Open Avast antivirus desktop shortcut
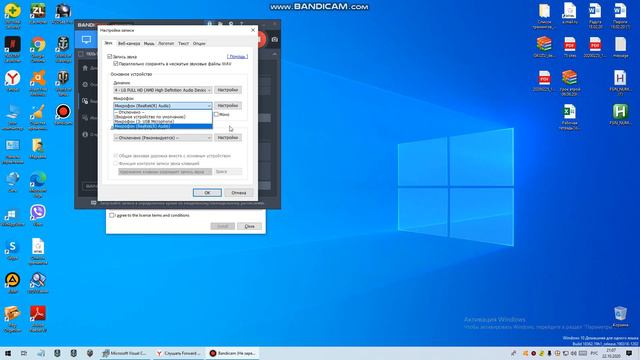Image resolution: width=640 pixels, height=360 pixels. coord(38,82)
